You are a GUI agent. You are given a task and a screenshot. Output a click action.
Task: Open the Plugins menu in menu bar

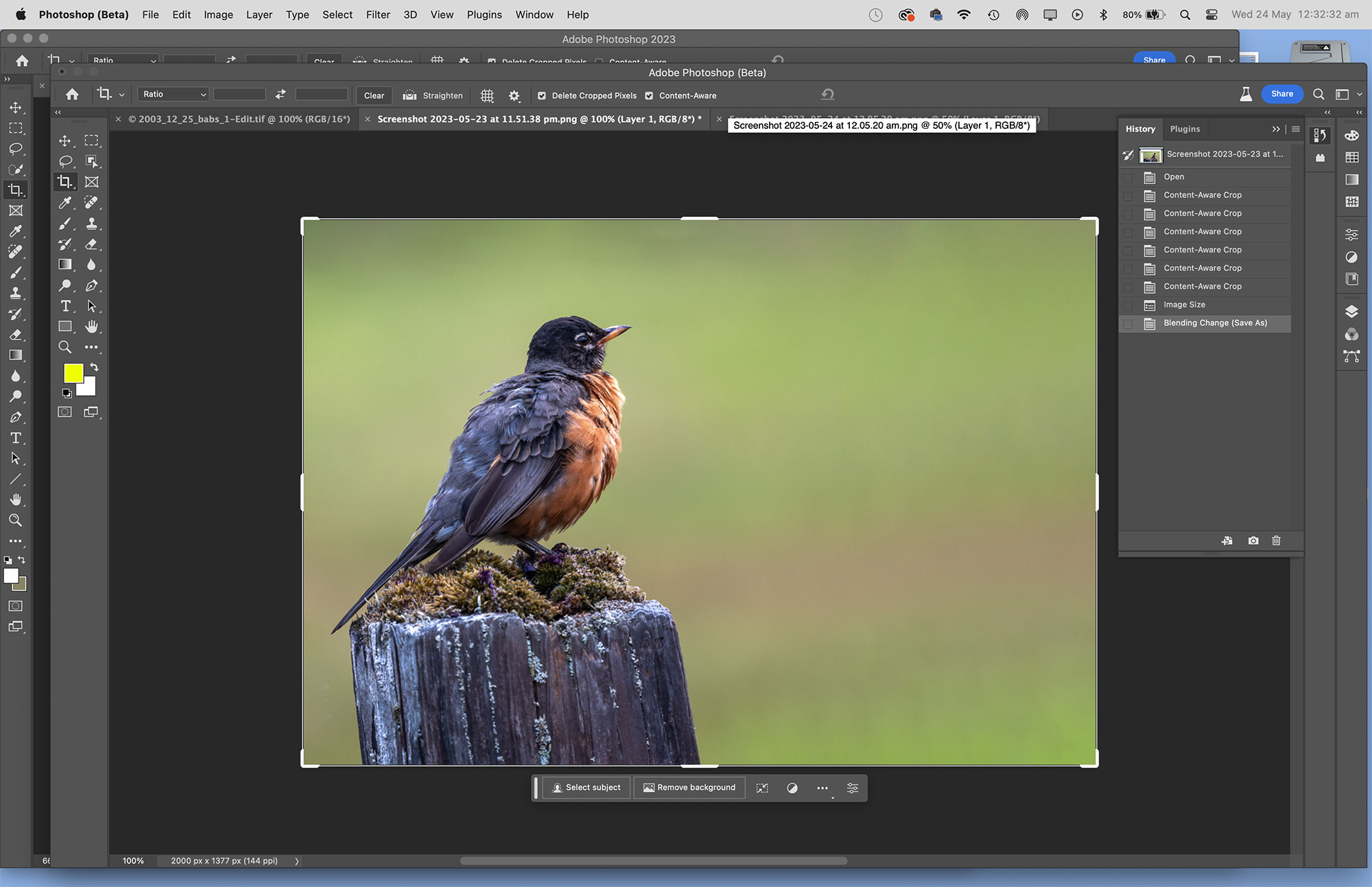[x=484, y=14]
